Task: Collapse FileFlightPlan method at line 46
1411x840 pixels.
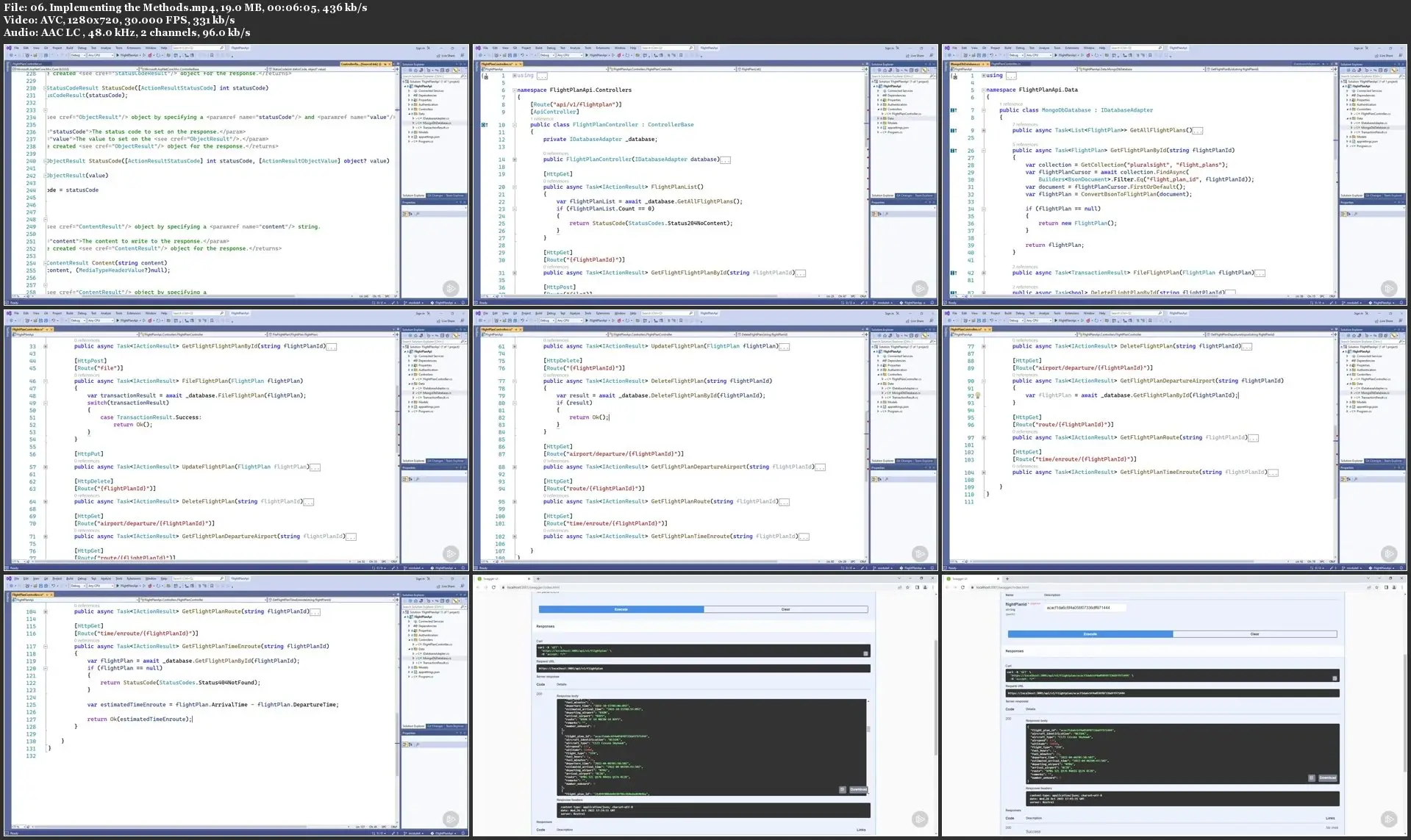Action: tap(45, 381)
